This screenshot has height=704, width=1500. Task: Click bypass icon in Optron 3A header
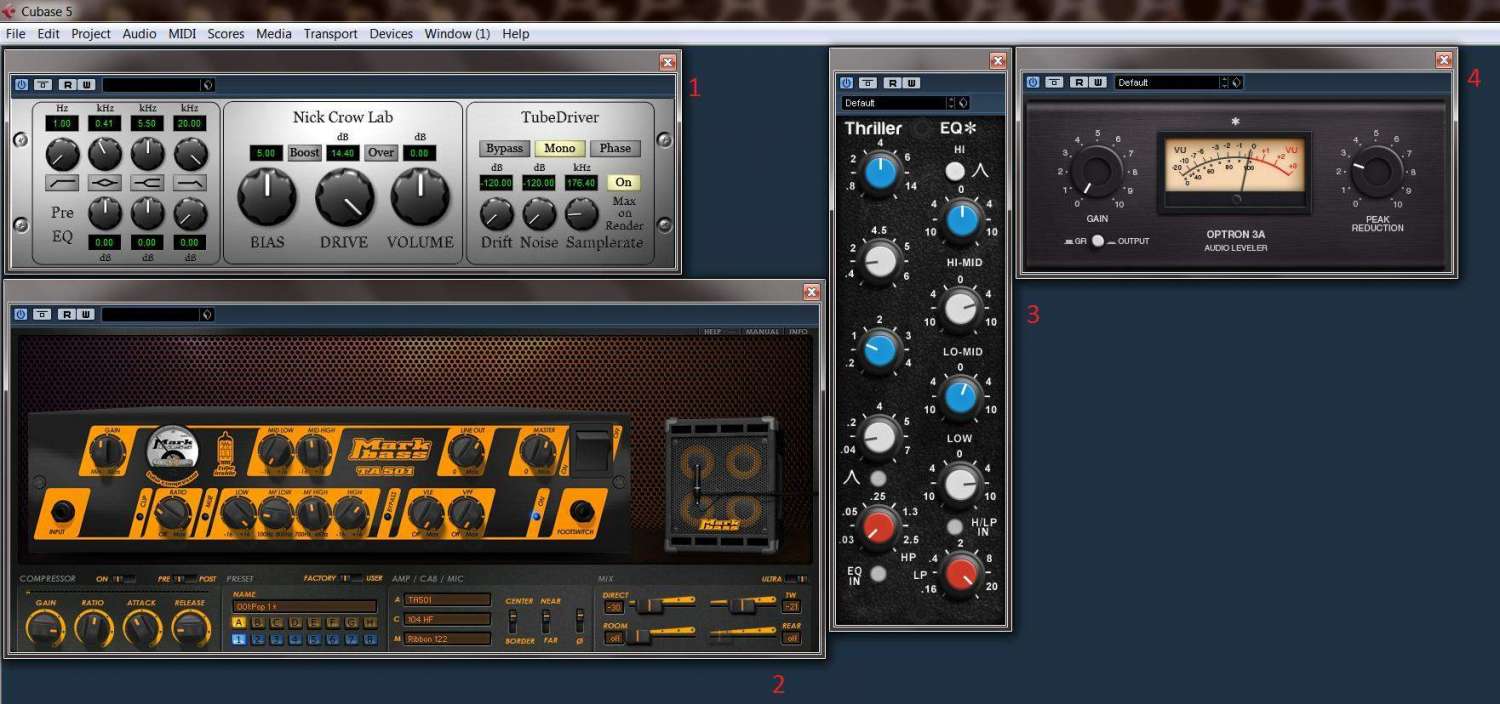click(1055, 82)
